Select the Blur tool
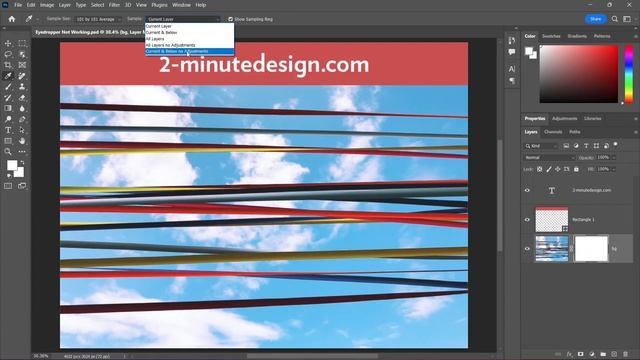The width and height of the screenshot is (640, 360). click(22, 108)
